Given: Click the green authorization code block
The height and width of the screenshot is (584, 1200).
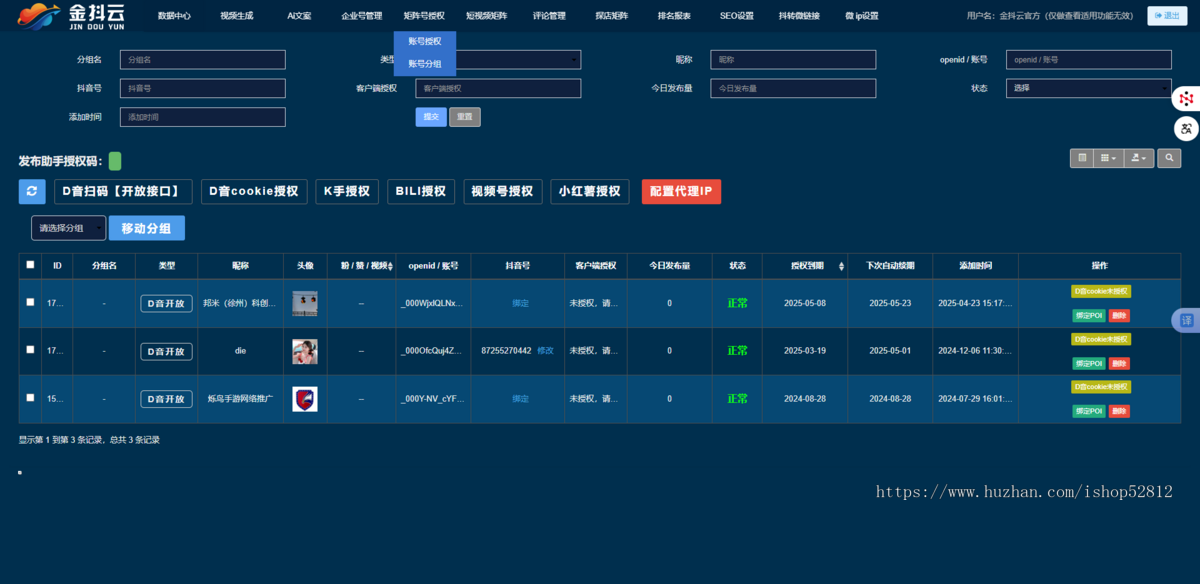Looking at the screenshot, I should 115,161.
